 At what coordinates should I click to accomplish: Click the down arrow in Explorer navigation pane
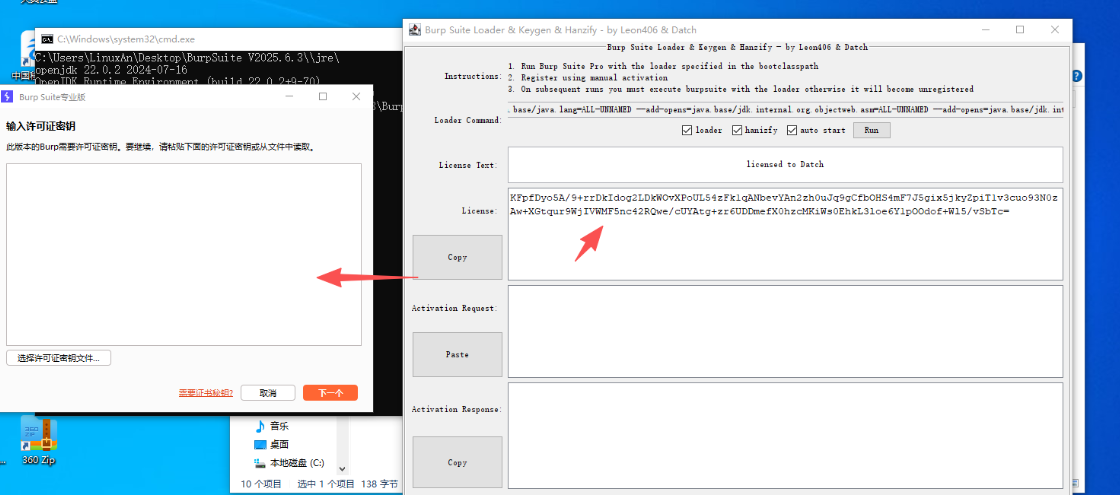click(x=343, y=467)
